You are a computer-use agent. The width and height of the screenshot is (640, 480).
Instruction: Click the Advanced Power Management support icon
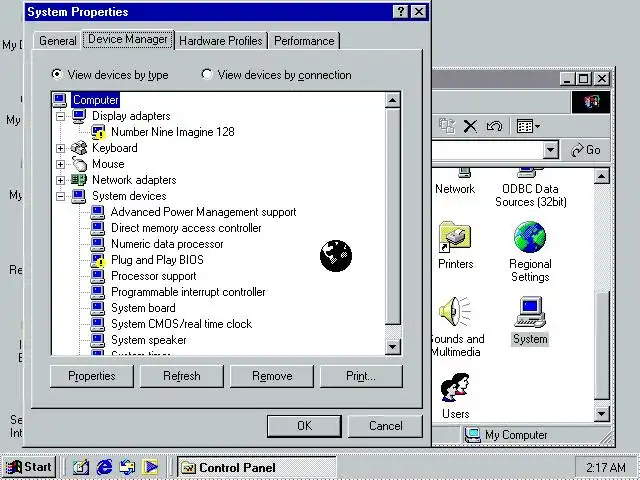click(98, 212)
